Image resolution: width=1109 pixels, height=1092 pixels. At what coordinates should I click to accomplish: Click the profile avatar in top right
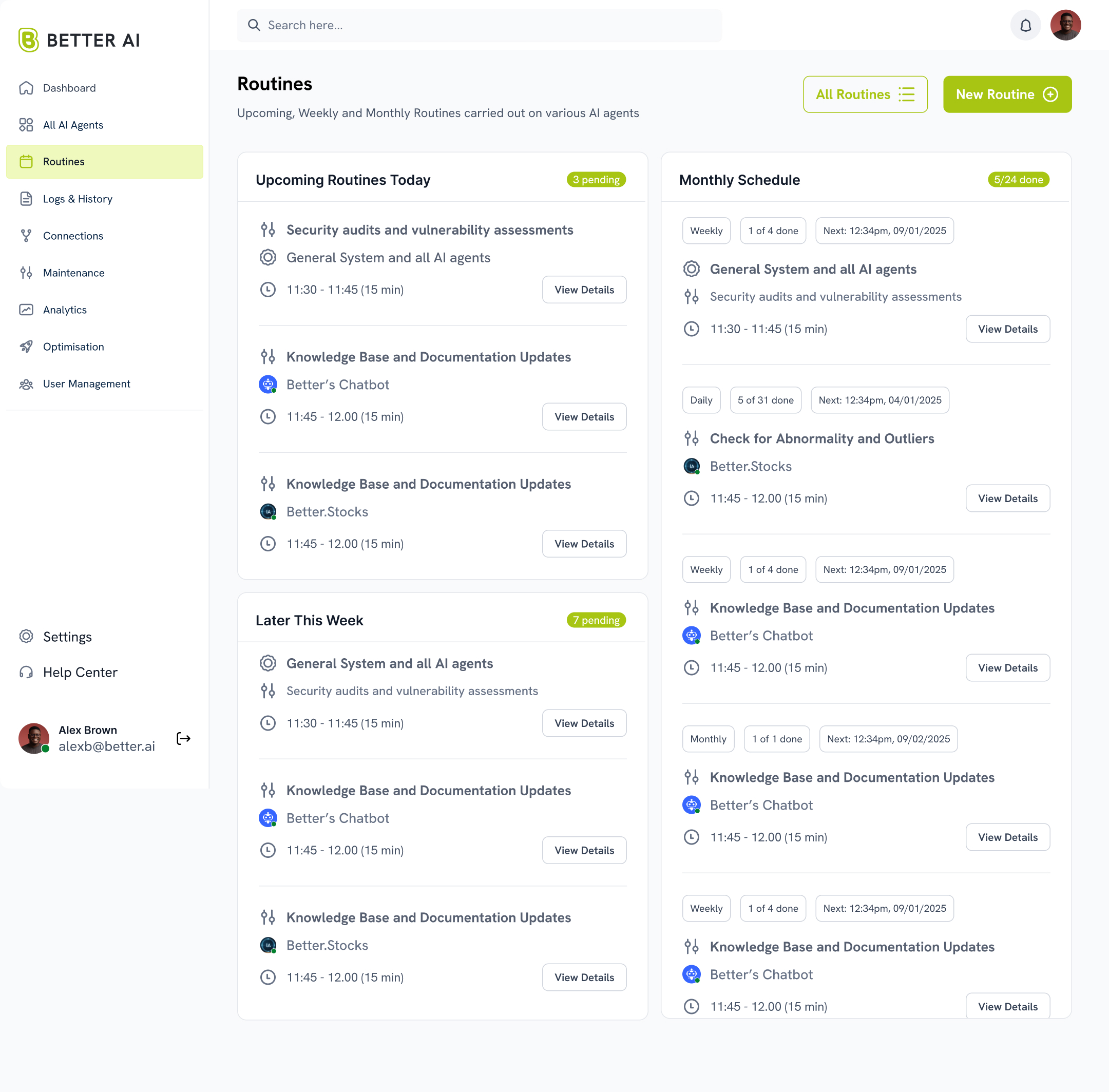(1065, 25)
